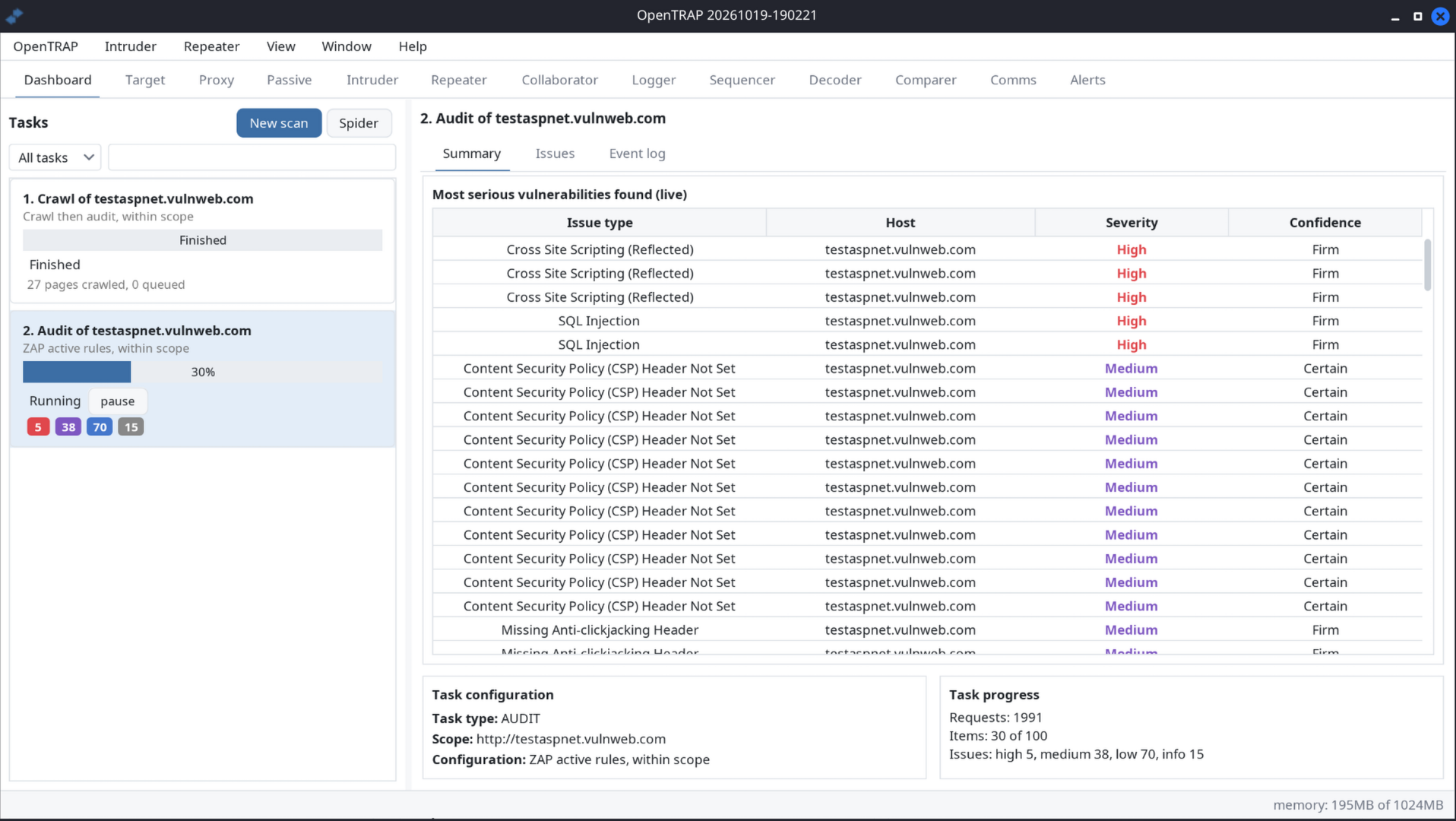Select the first CSP Header Not Set row
The width and height of the screenshot is (1456, 821).
(x=927, y=368)
